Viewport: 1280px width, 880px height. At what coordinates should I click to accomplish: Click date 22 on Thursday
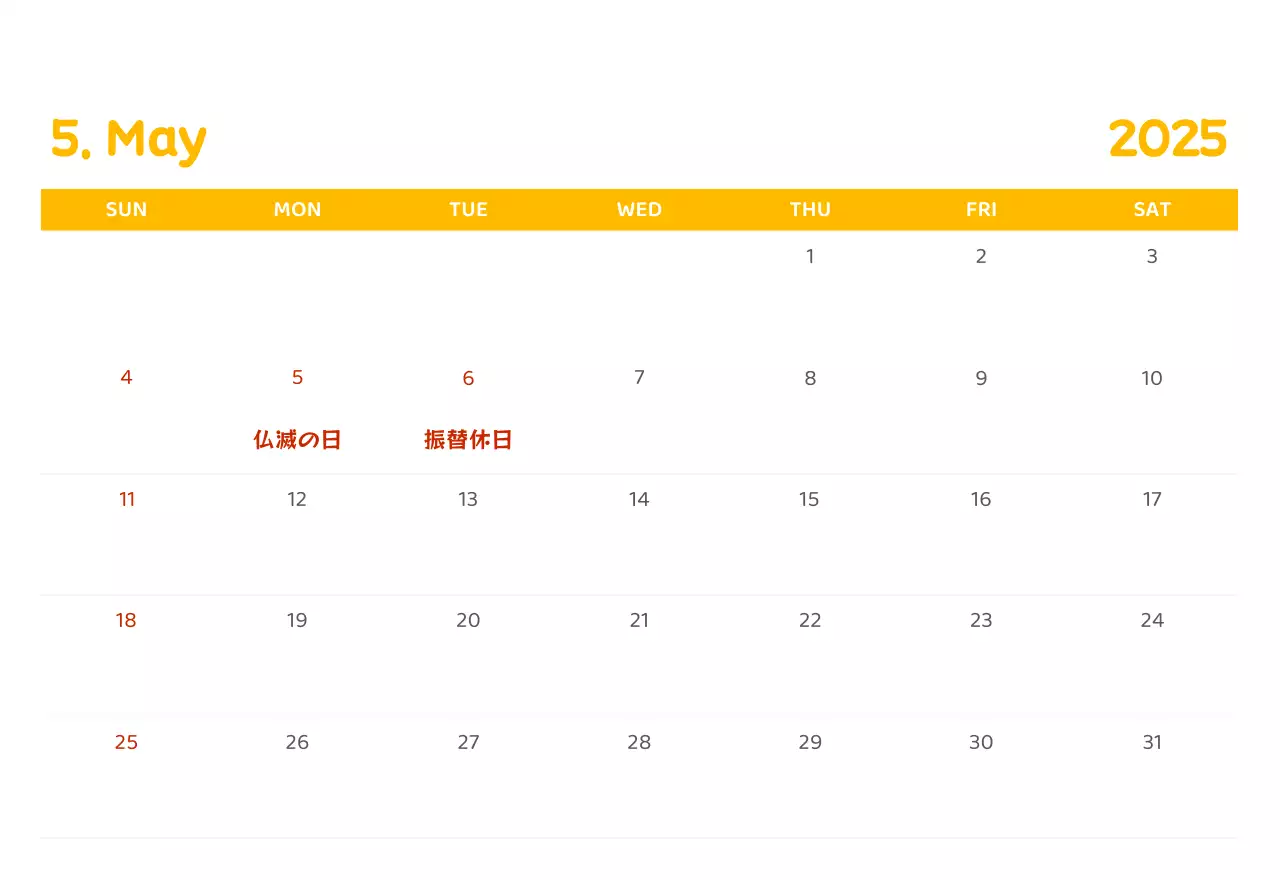(810, 621)
